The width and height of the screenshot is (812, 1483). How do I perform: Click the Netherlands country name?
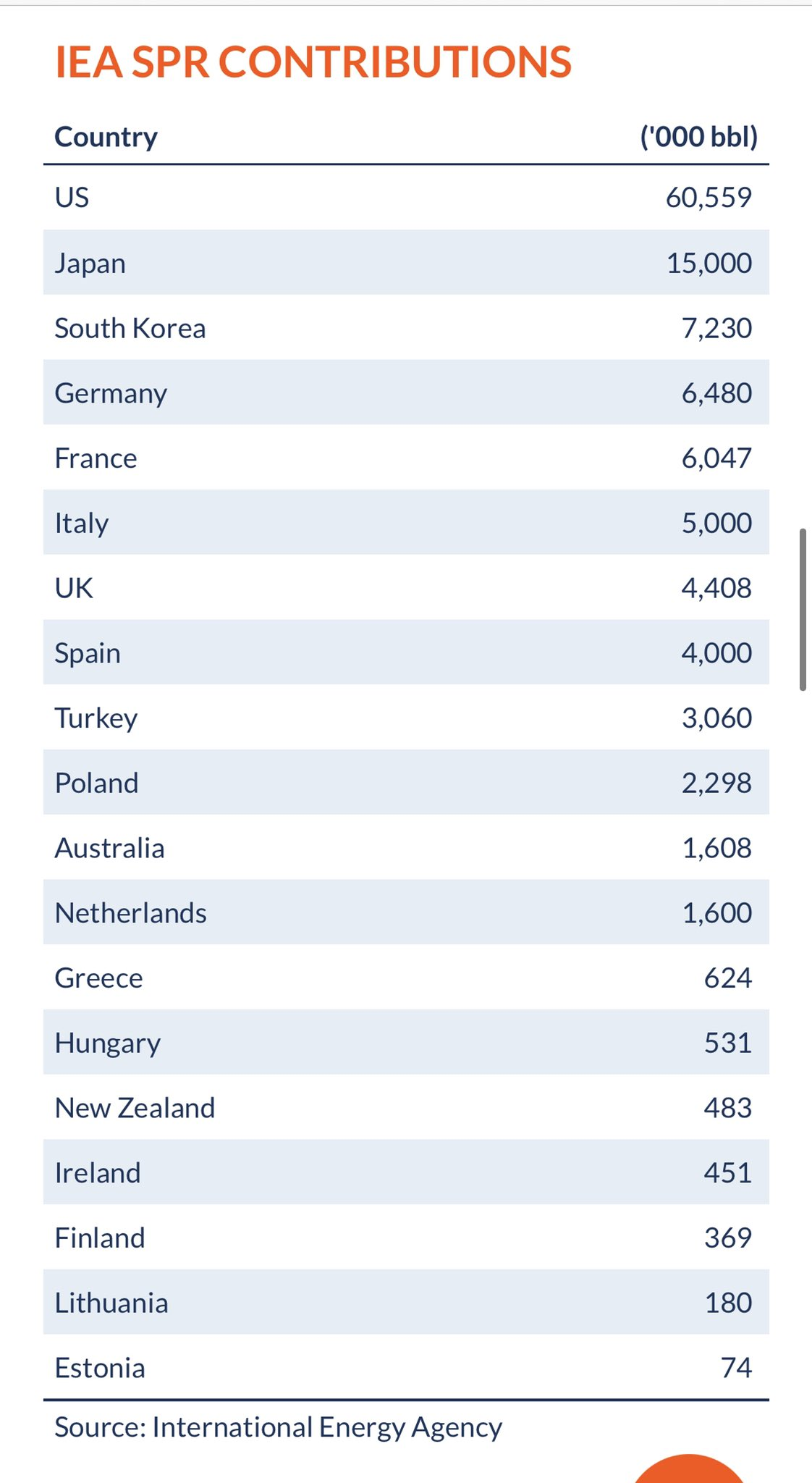[x=131, y=913]
